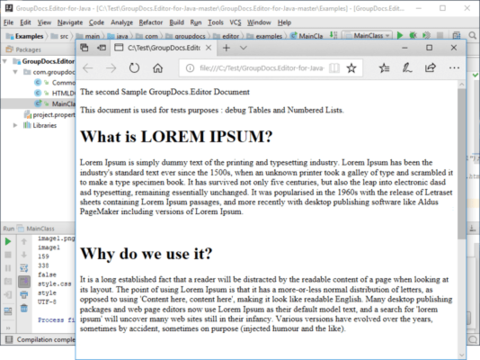This screenshot has width=480, height=360.
Task: Expand the Libraries tree node
Action: coord(15,125)
